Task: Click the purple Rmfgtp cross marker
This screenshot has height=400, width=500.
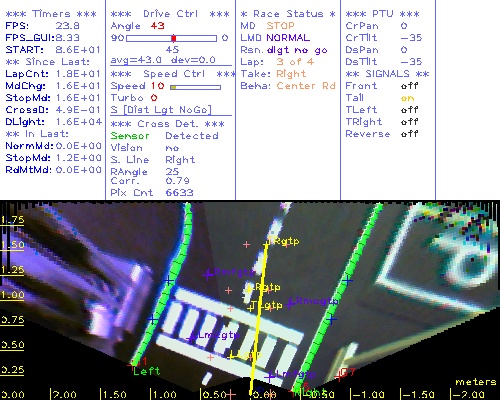Action: coord(208,275)
